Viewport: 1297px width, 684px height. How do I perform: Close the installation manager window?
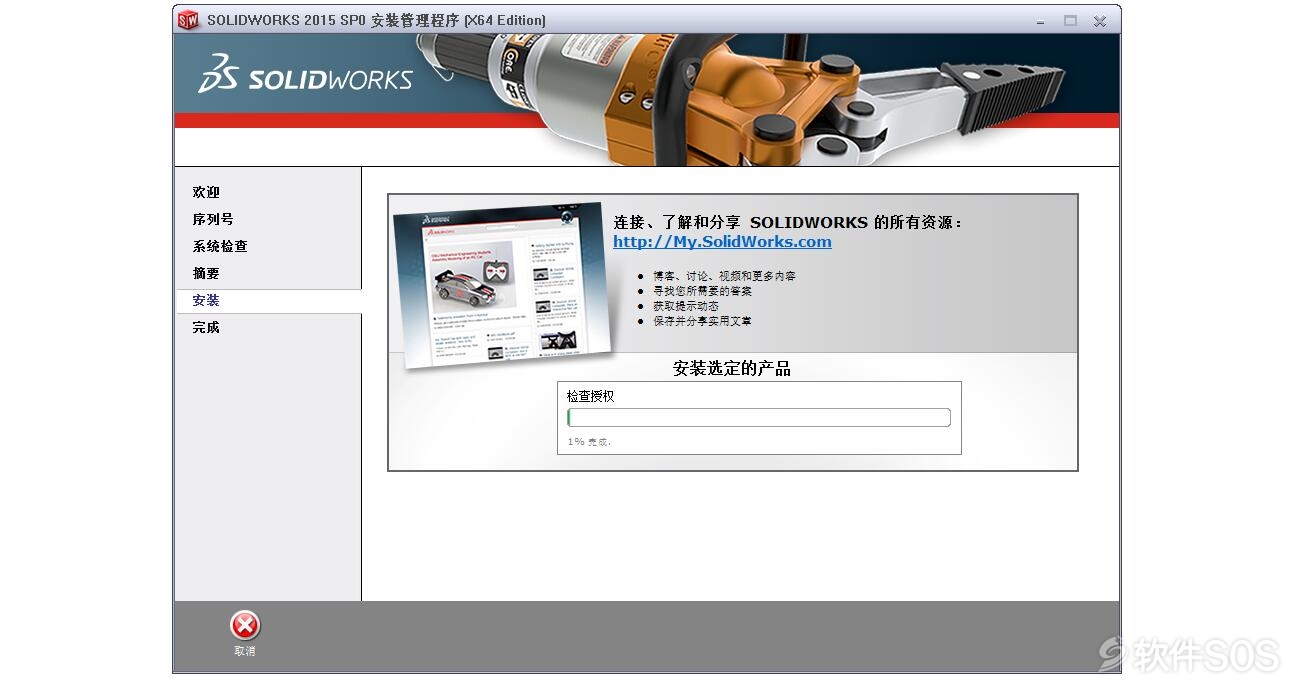[x=1099, y=20]
